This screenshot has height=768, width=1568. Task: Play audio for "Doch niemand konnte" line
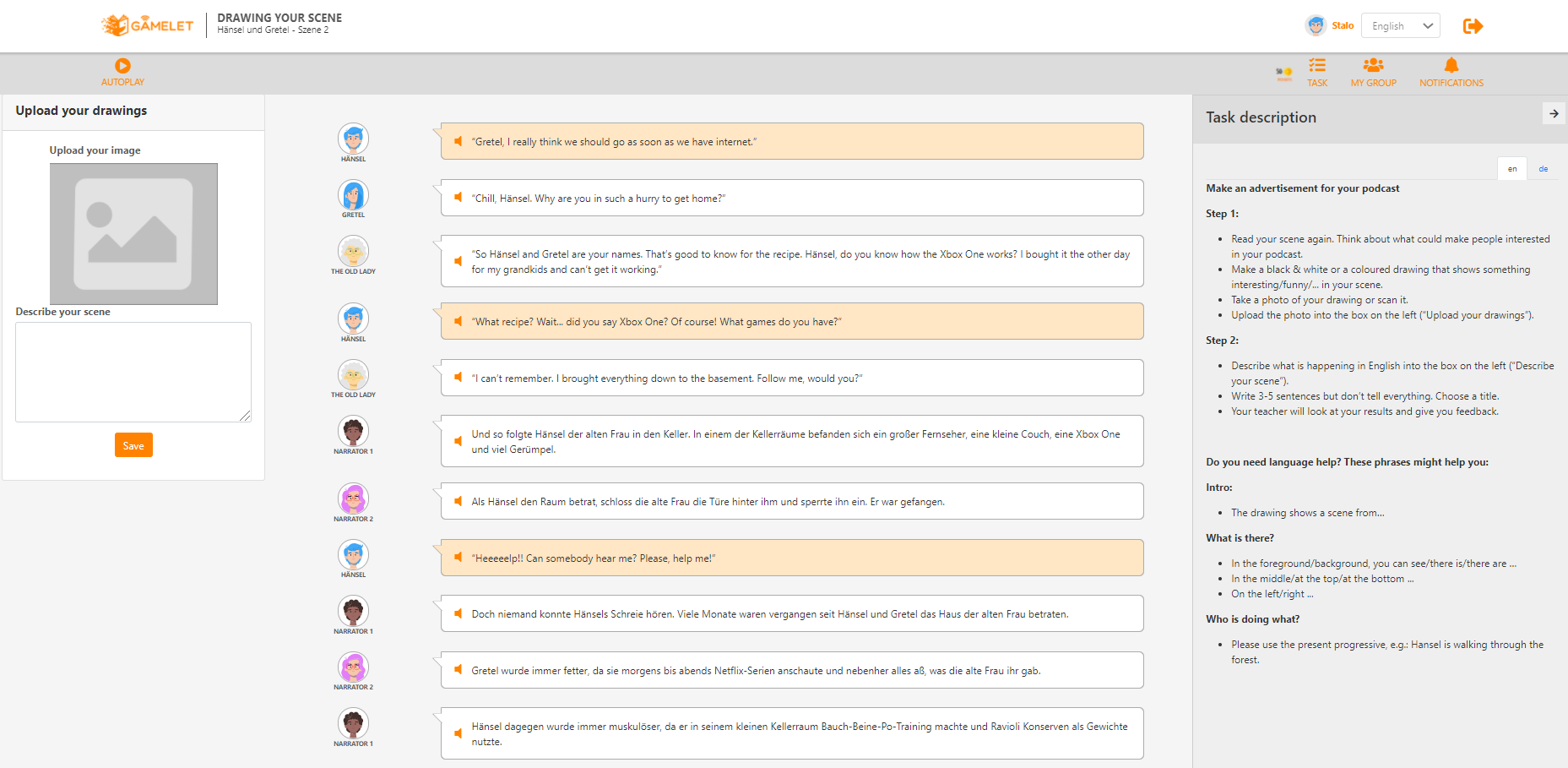(x=458, y=613)
